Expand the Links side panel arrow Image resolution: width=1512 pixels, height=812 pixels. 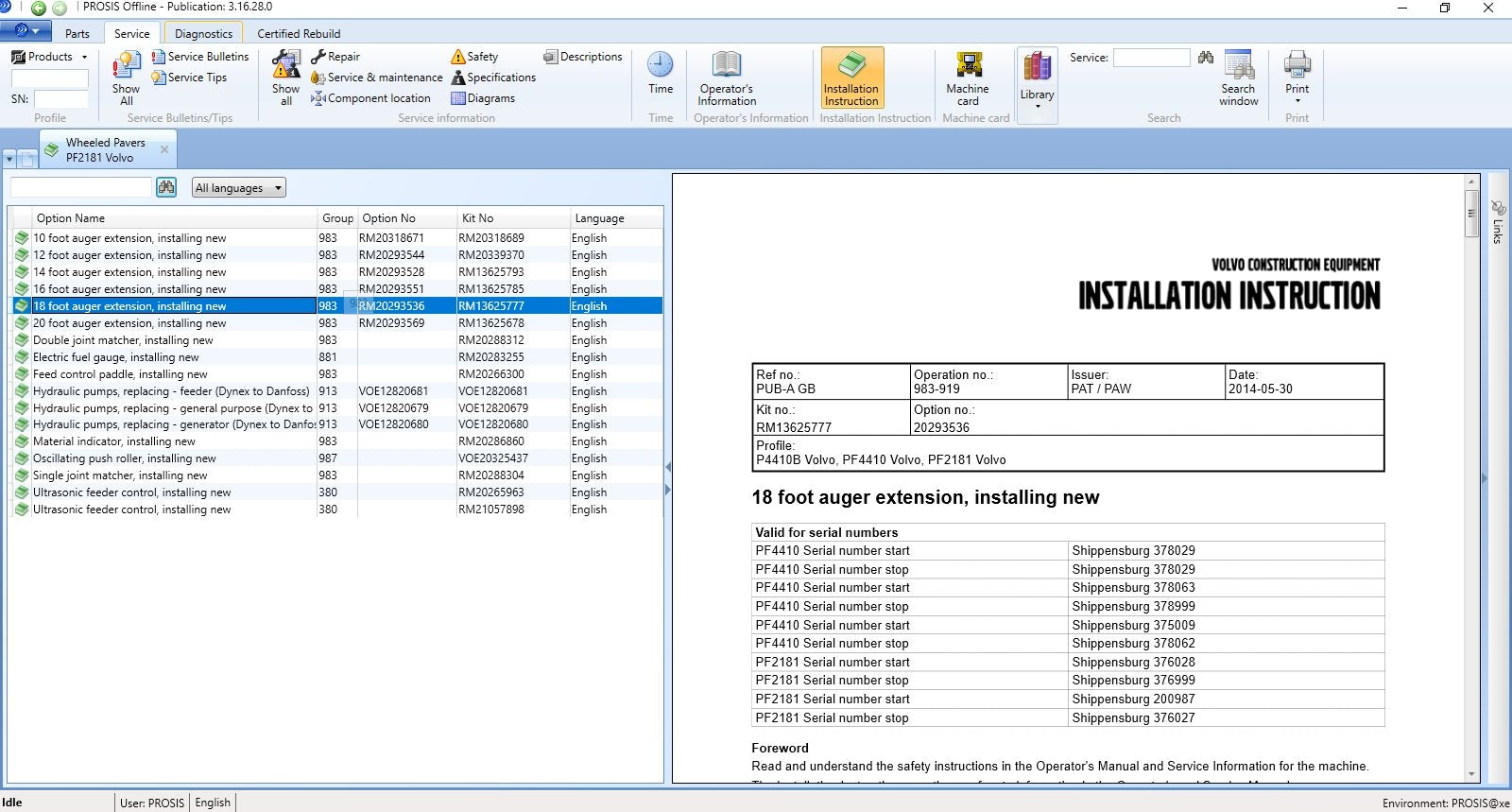(x=1484, y=478)
